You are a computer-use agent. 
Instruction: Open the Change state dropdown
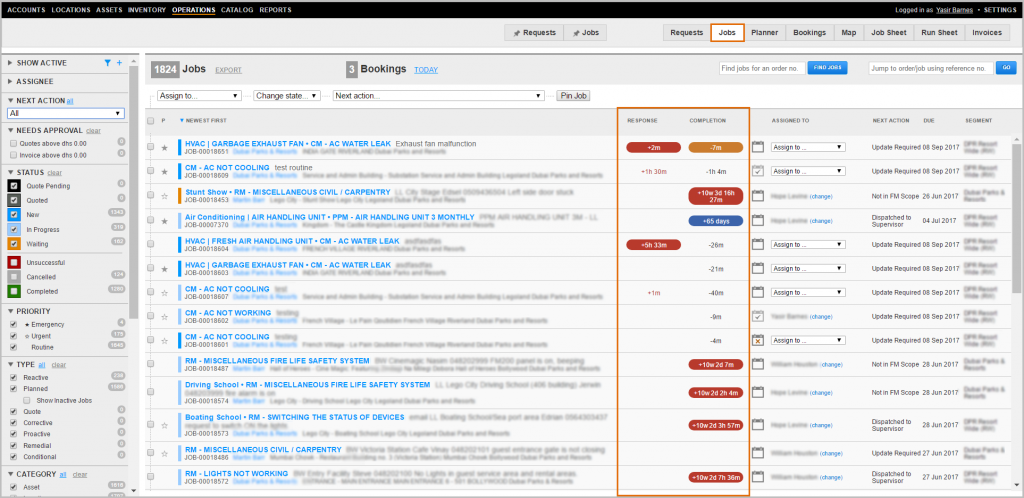(x=287, y=95)
